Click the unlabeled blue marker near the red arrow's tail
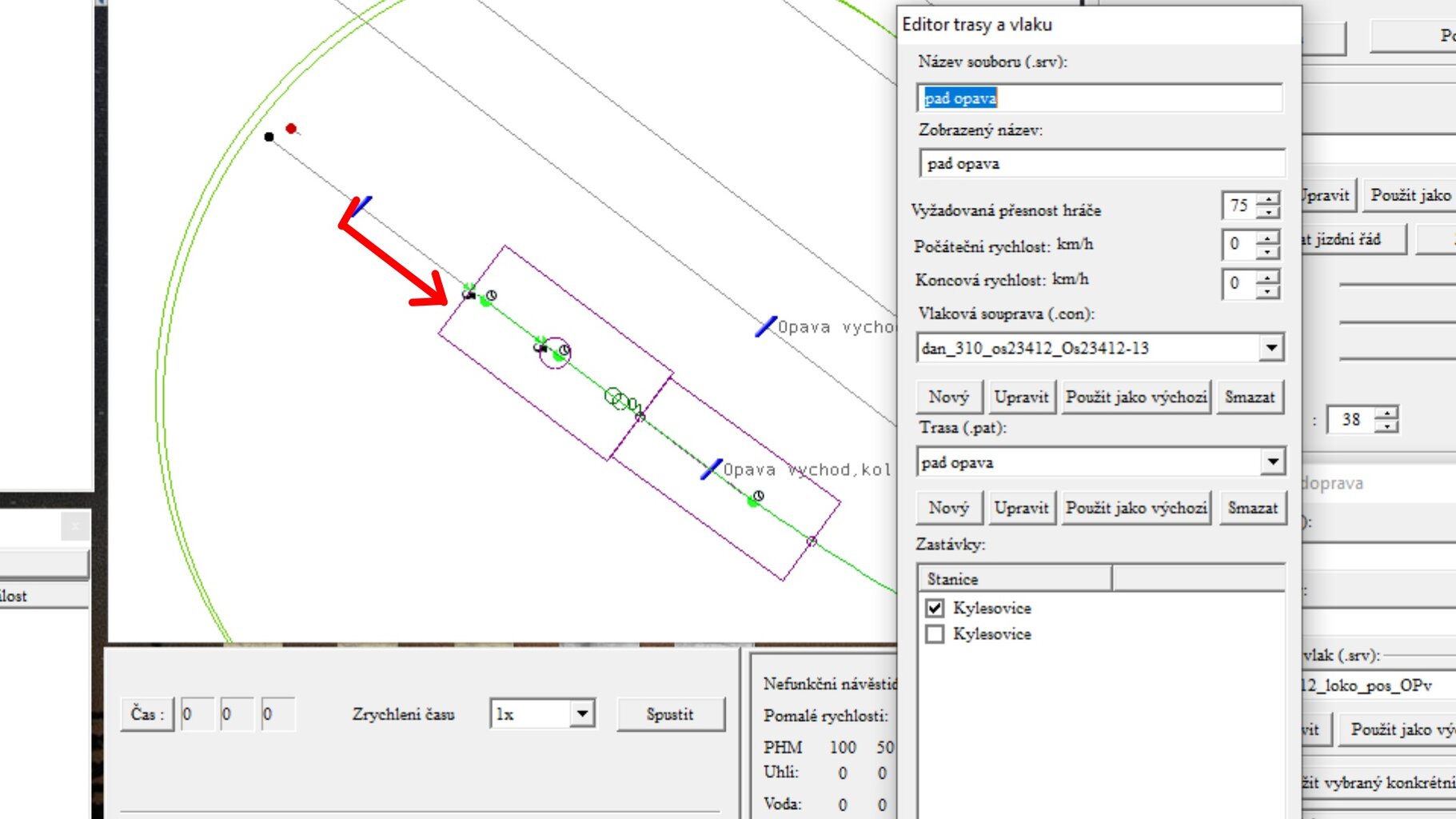 coord(363,206)
